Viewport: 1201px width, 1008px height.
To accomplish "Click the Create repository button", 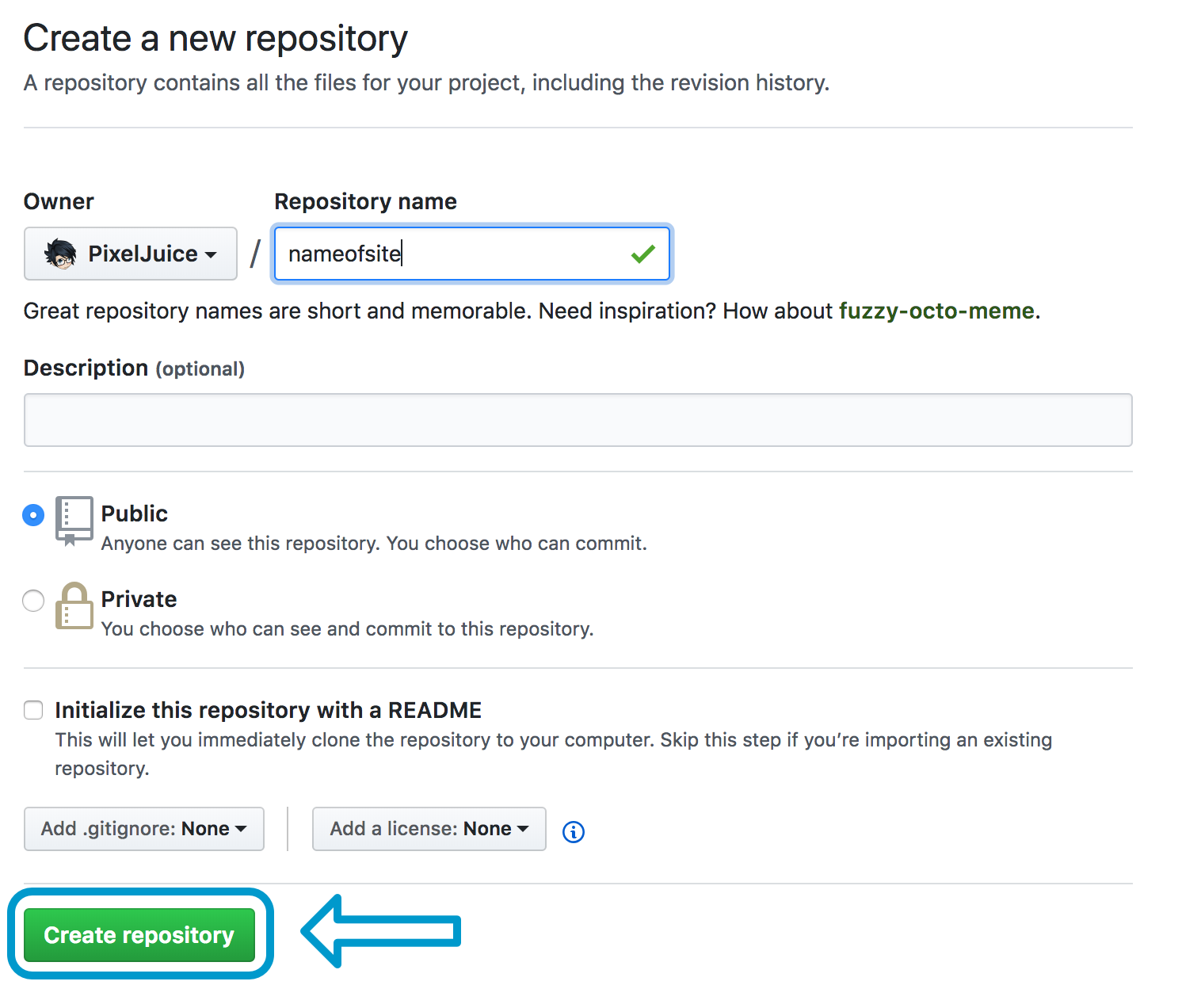I will [x=139, y=935].
